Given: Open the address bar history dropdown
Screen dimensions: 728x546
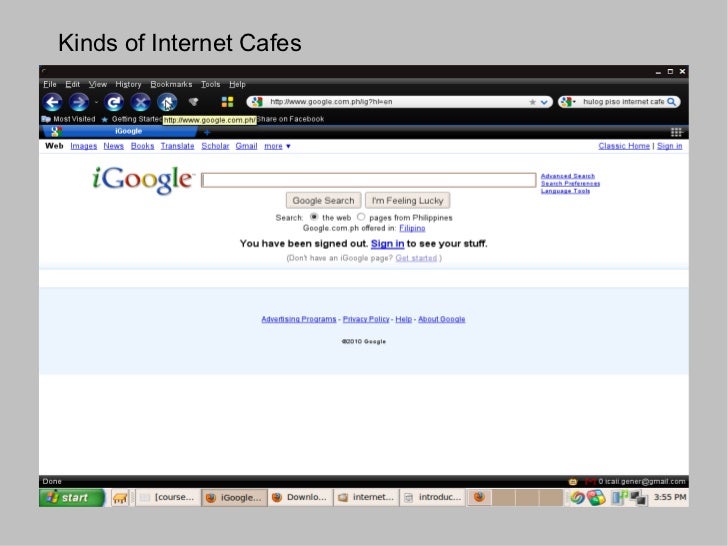Looking at the screenshot, I should (x=544, y=102).
